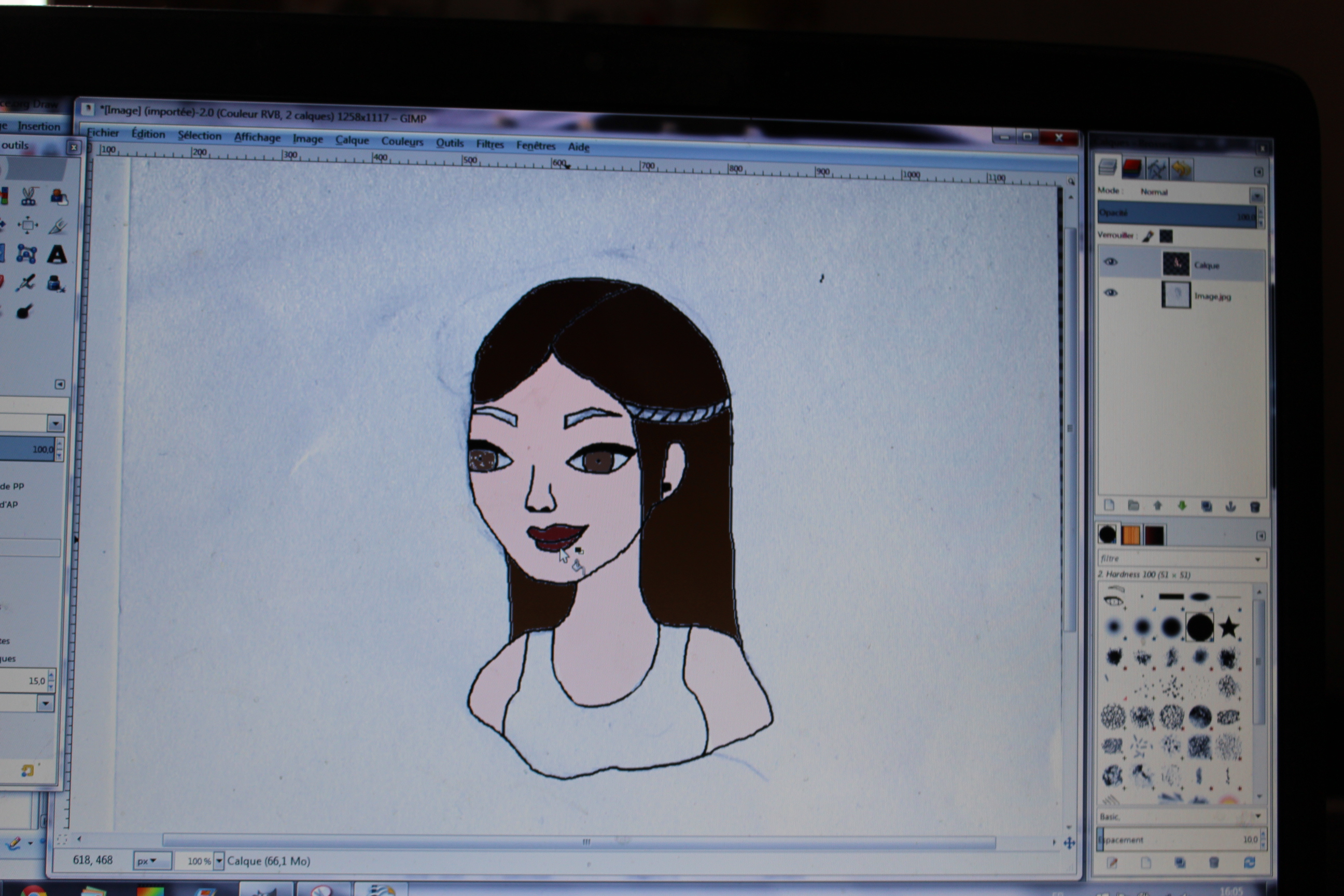Select the Text tool
The image size is (1344, 896).
(x=57, y=254)
